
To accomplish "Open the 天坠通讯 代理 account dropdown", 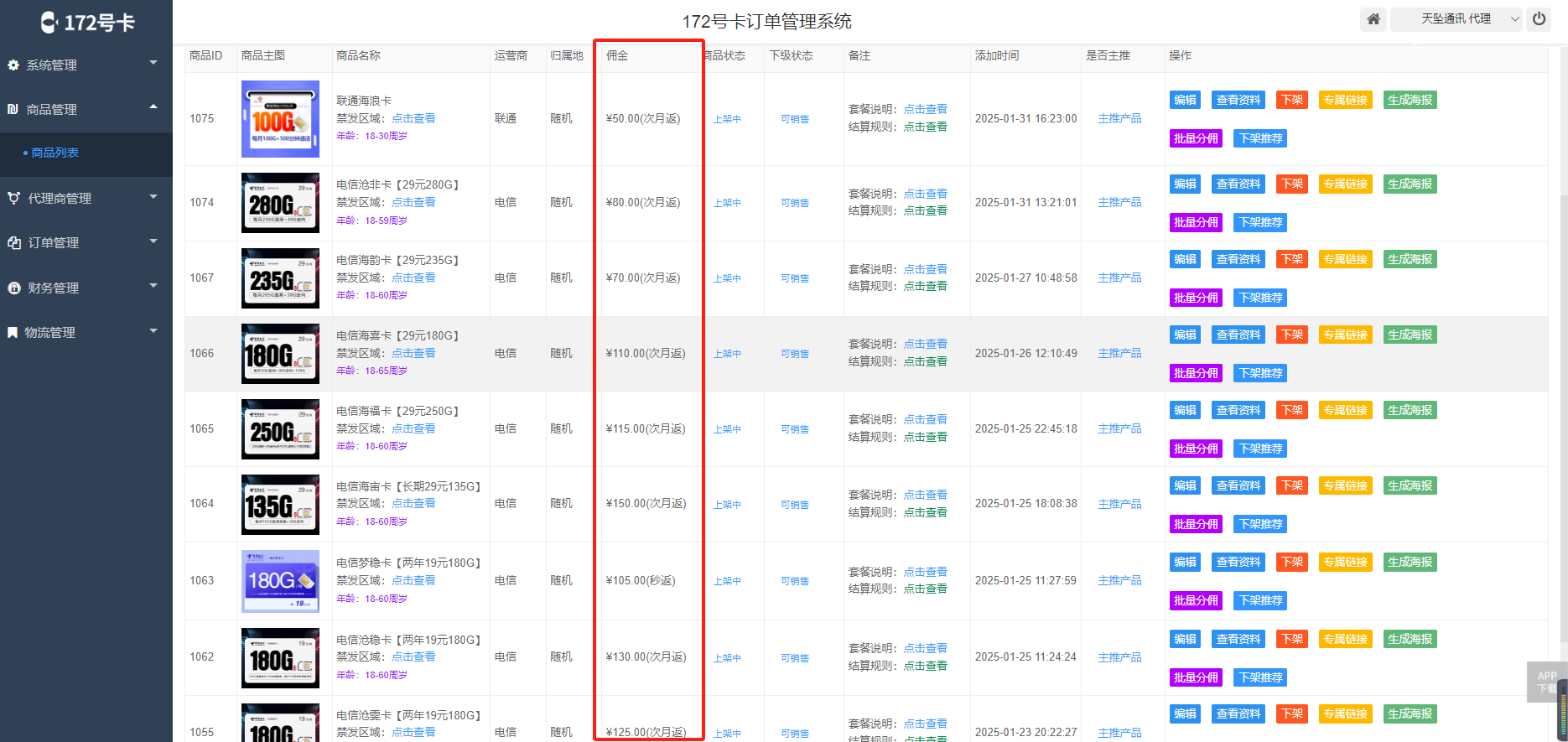I will click(1456, 19).
